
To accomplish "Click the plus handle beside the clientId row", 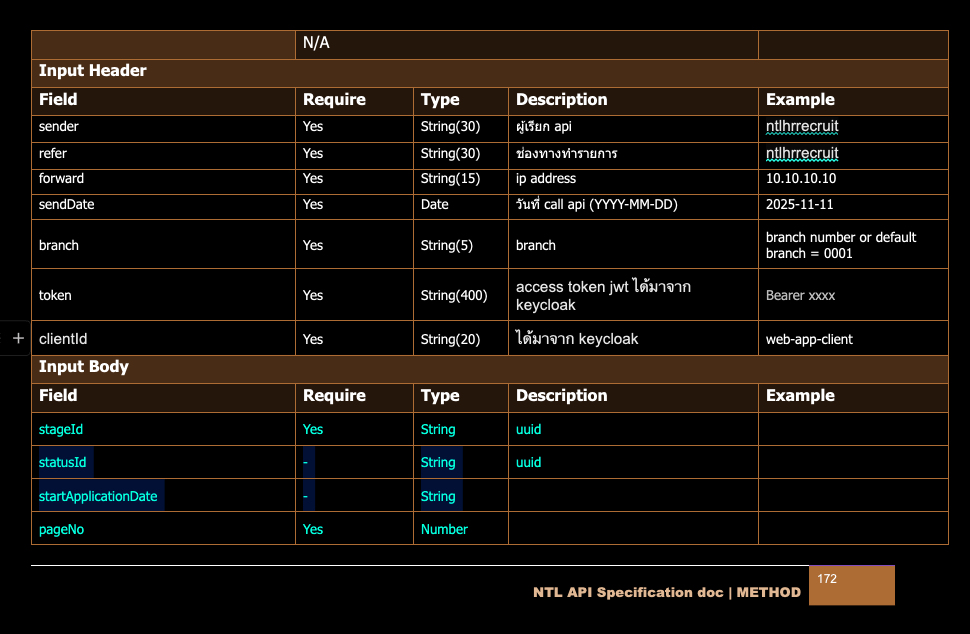I will (x=18, y=339).
